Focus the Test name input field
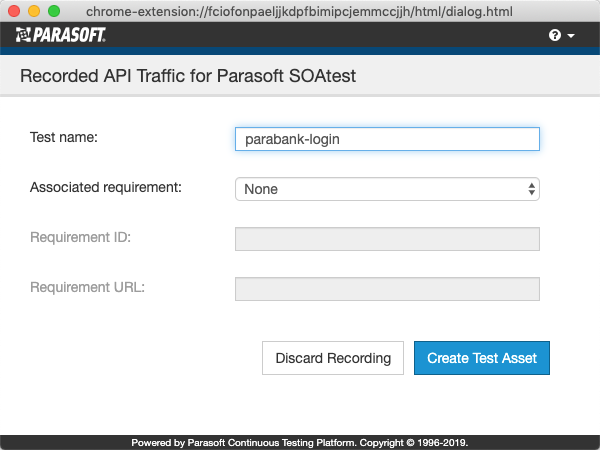This screenshot has width=600, height=450. [387, 139]
